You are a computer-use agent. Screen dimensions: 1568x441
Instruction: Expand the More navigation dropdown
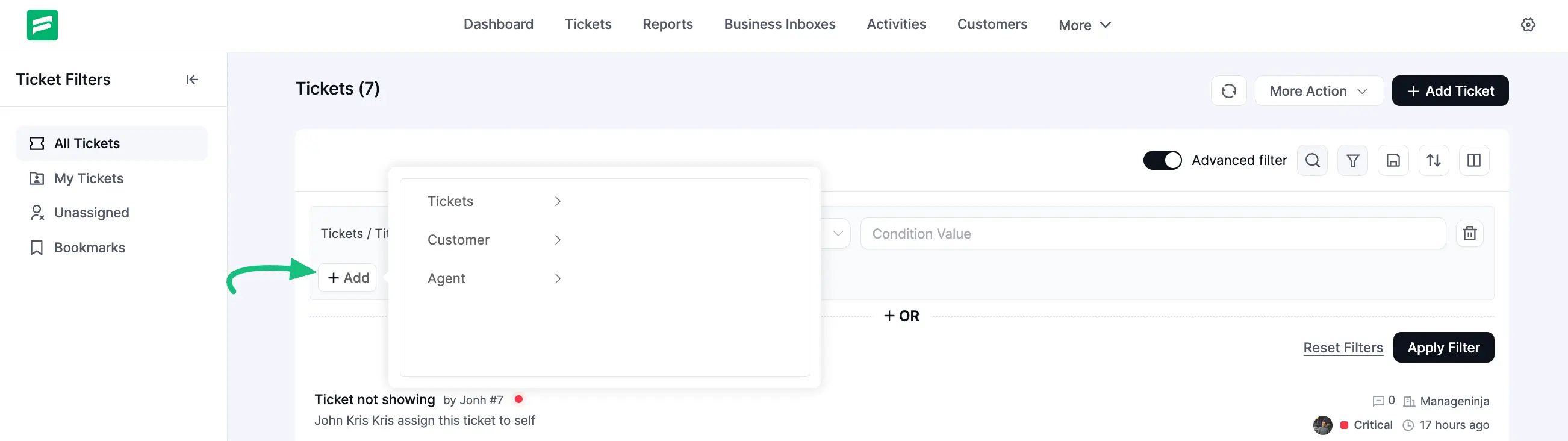click(x=1084, y=25)
